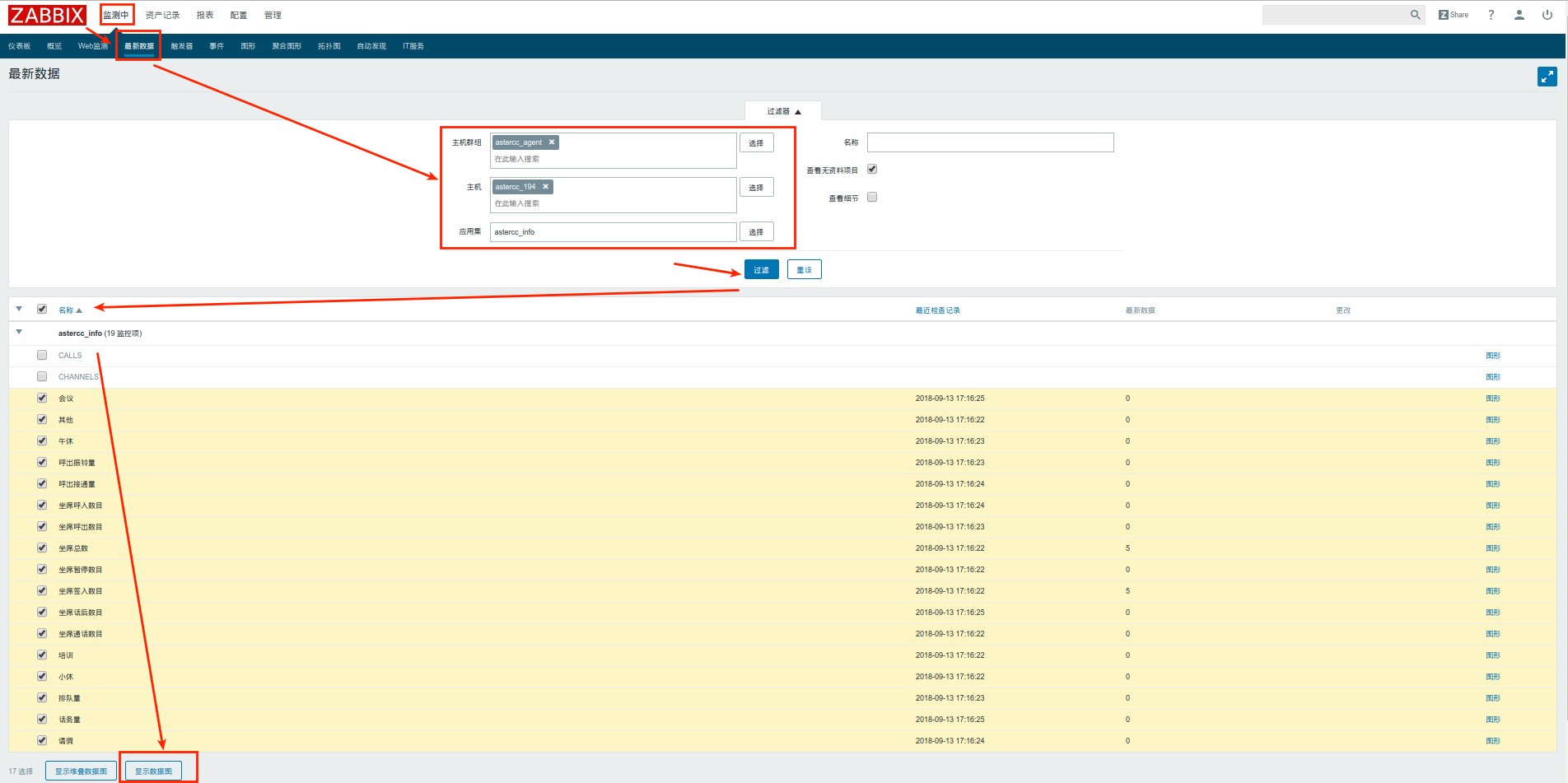Enable the 查看细节 checkbox
The width and height of the screenshot is (1568, 783).
coord(872,198)
